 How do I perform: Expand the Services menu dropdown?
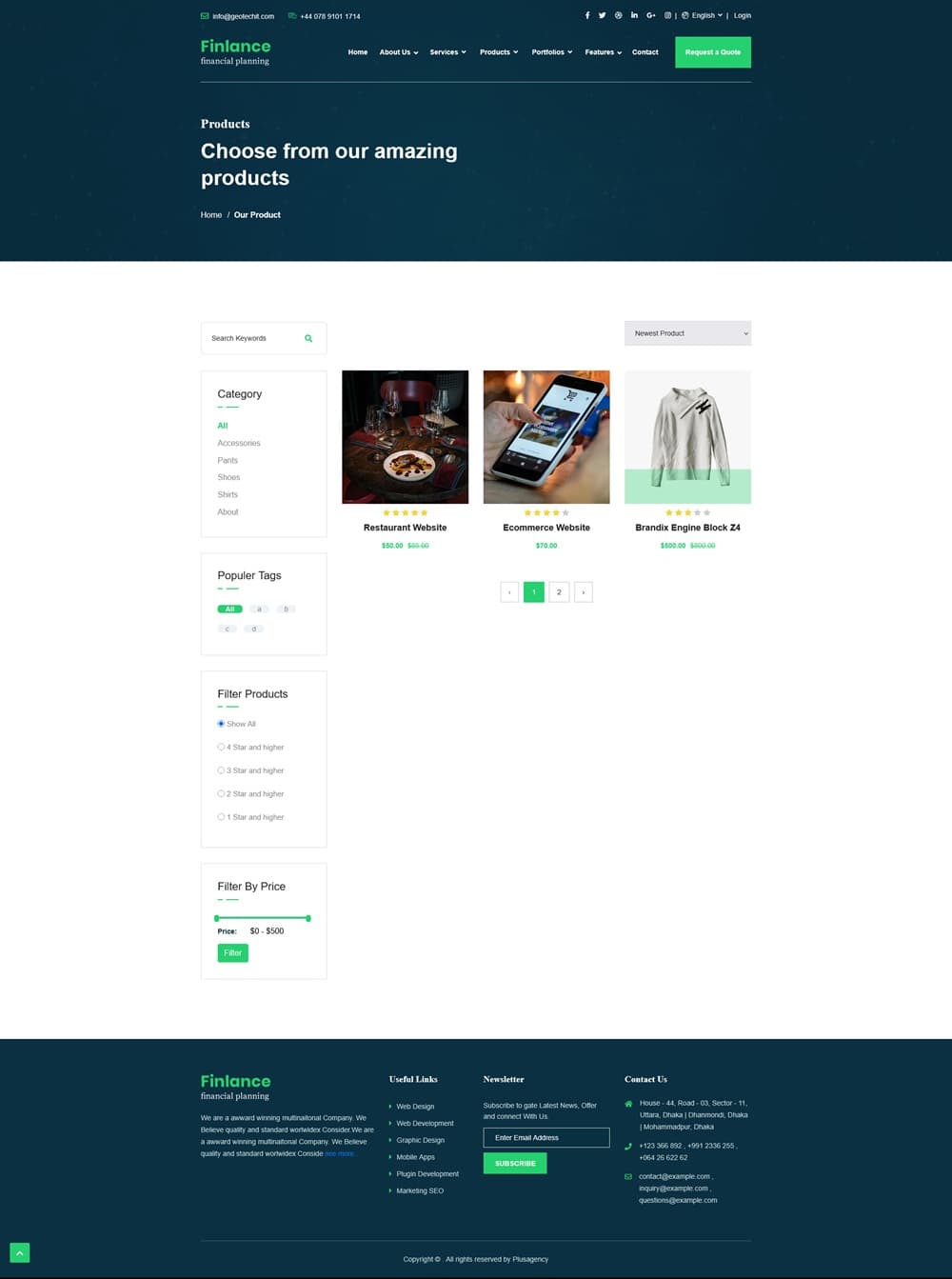(x=447, y=52)
